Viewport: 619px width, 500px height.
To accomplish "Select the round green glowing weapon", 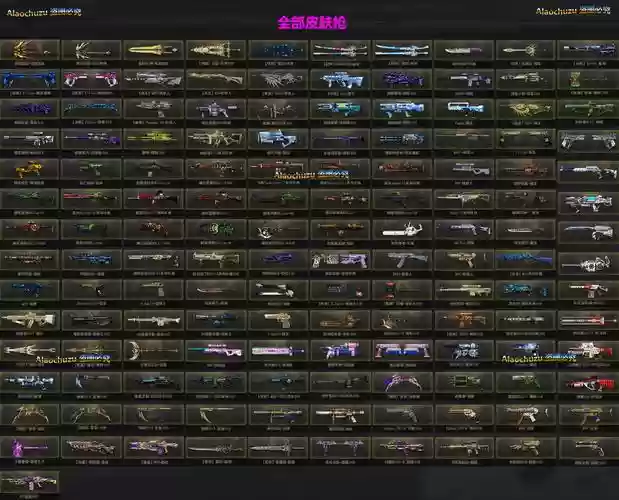I will (x=216, y=229).
